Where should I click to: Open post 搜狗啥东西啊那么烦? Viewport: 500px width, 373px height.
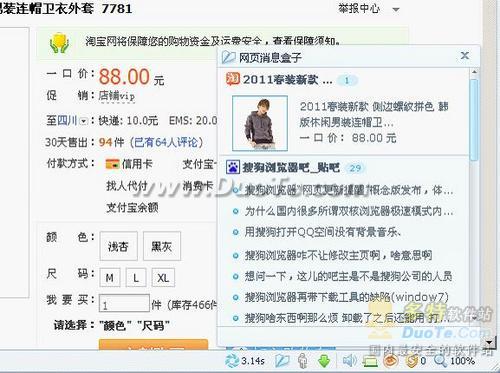[347, 318]
